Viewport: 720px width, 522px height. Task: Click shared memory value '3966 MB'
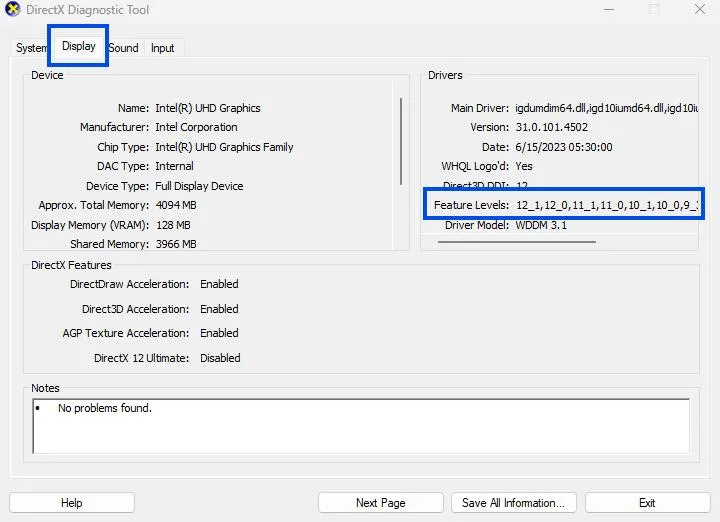click(176, 244)
